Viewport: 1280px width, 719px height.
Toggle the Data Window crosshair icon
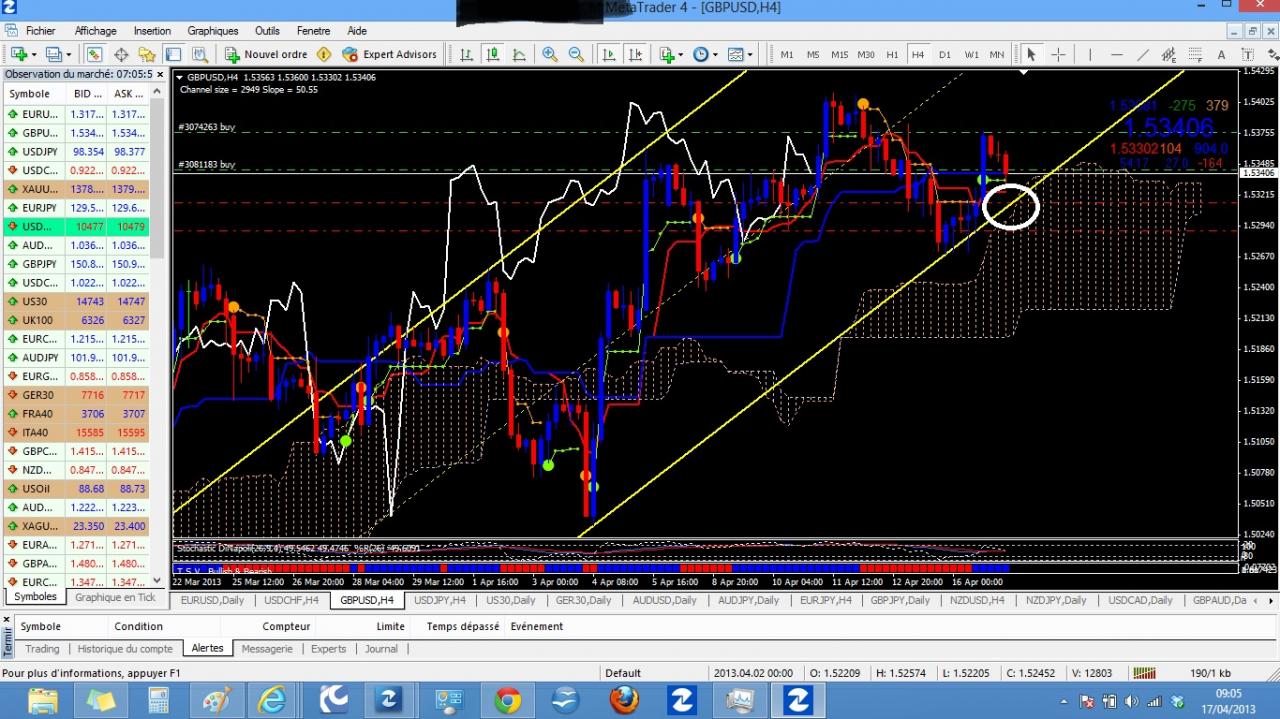(121, 54)
